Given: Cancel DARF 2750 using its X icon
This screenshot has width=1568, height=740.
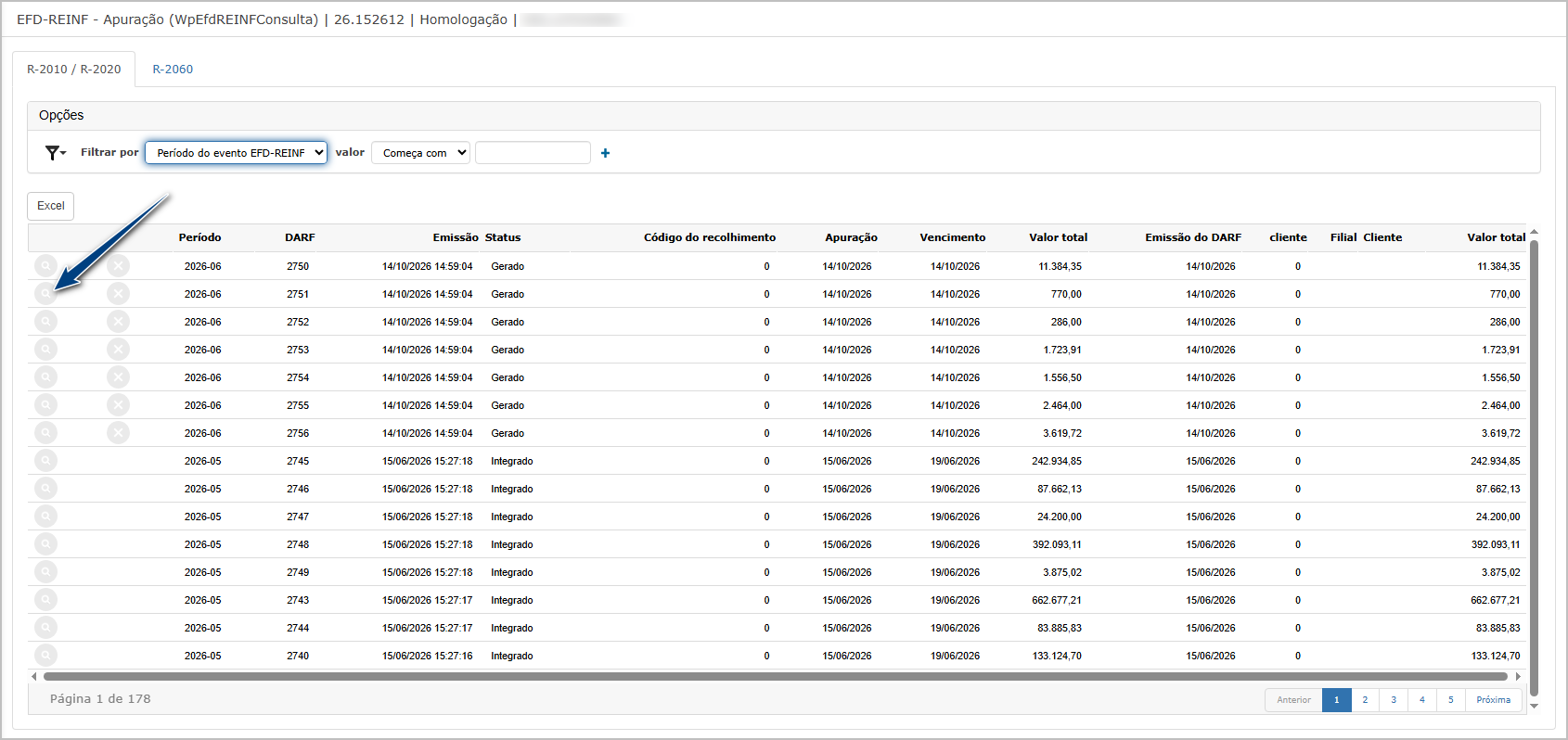Looking at the screenshot, I should click(118, 266).
